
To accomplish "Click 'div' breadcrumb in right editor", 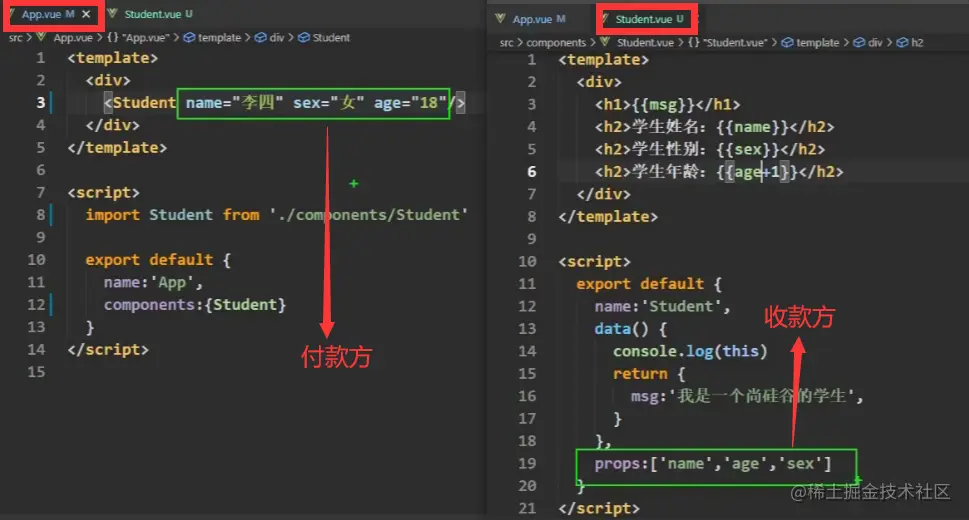I will coord(875,43).
